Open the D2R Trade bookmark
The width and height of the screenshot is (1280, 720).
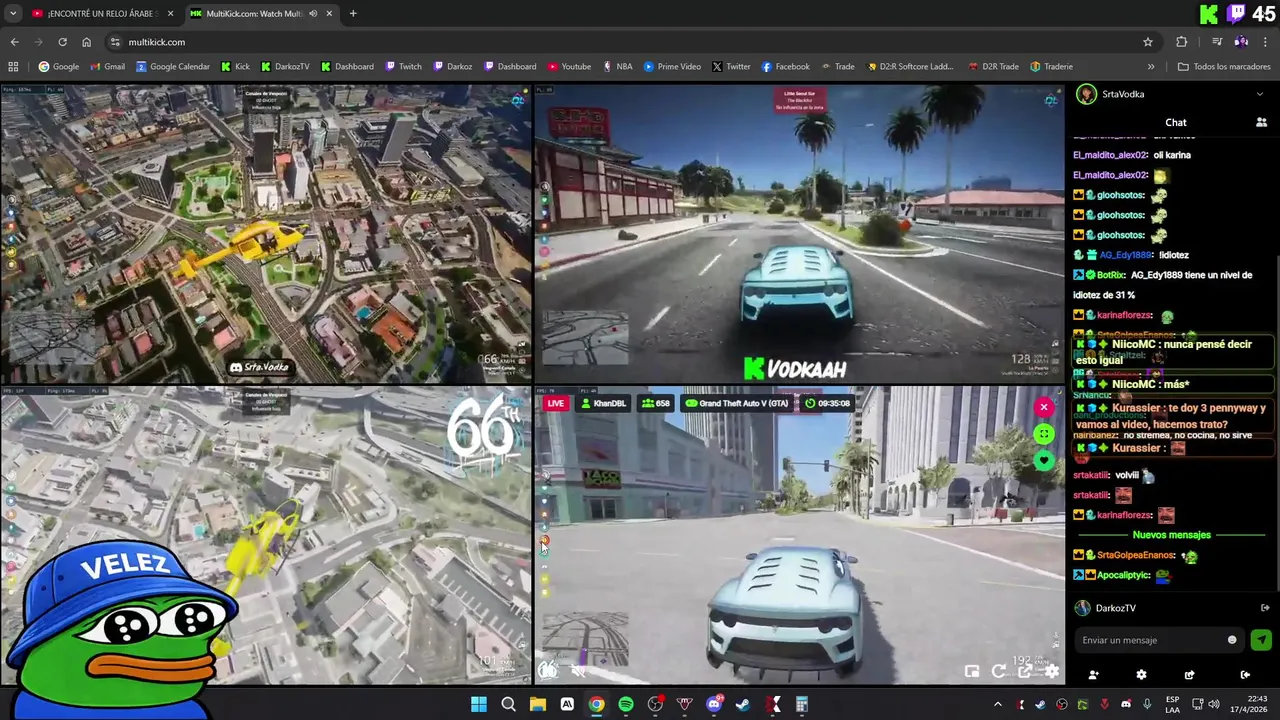pos(993,67)
